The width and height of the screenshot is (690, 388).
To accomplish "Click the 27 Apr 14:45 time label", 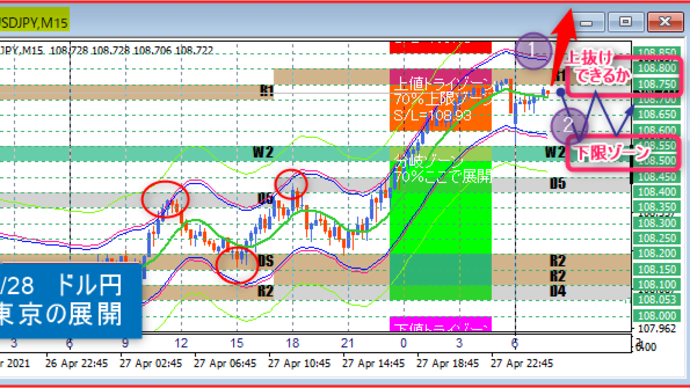I will pyautogui.click(x=373, y=363).
